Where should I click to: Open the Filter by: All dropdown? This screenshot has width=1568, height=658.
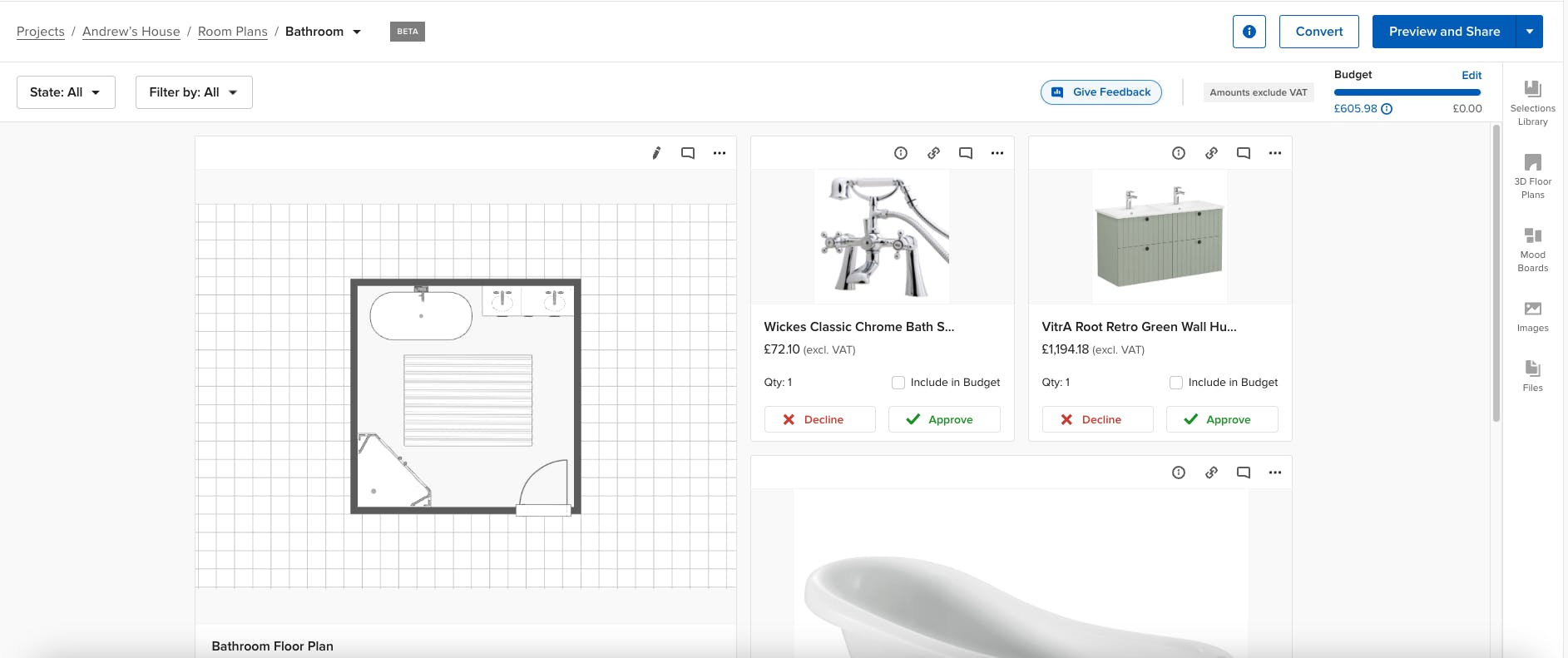194,92
